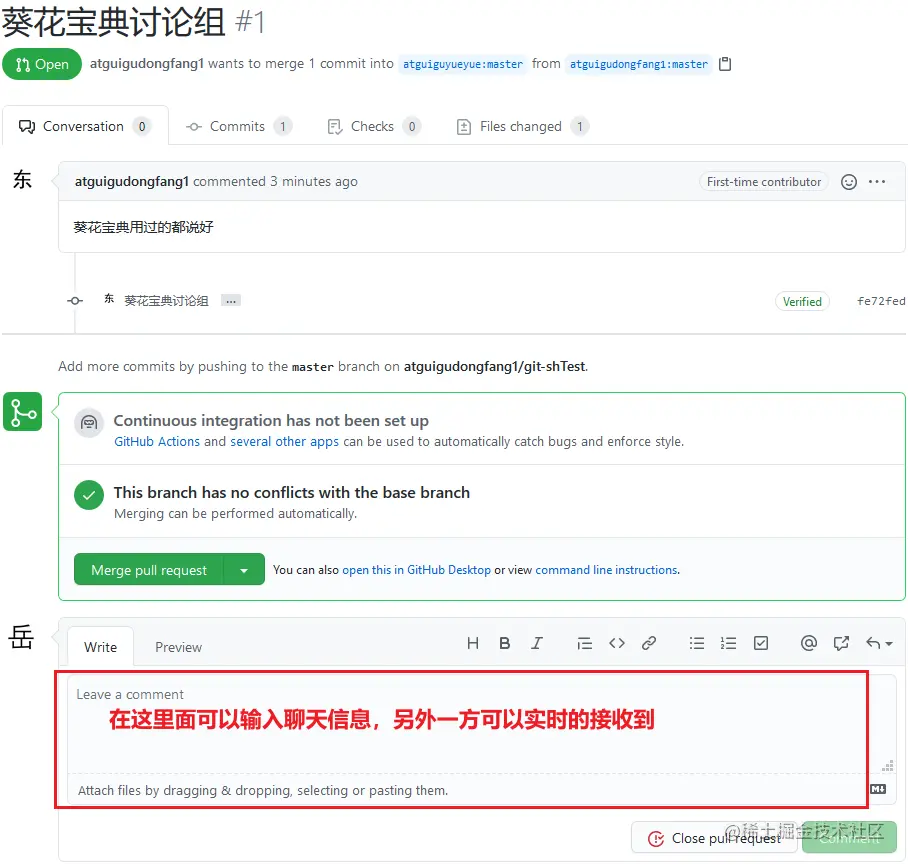This screenshot has height=865, width=908.
Task: Open the saved replies dropdown arrow
Action: pyautogui.click(x=878, y=643)
